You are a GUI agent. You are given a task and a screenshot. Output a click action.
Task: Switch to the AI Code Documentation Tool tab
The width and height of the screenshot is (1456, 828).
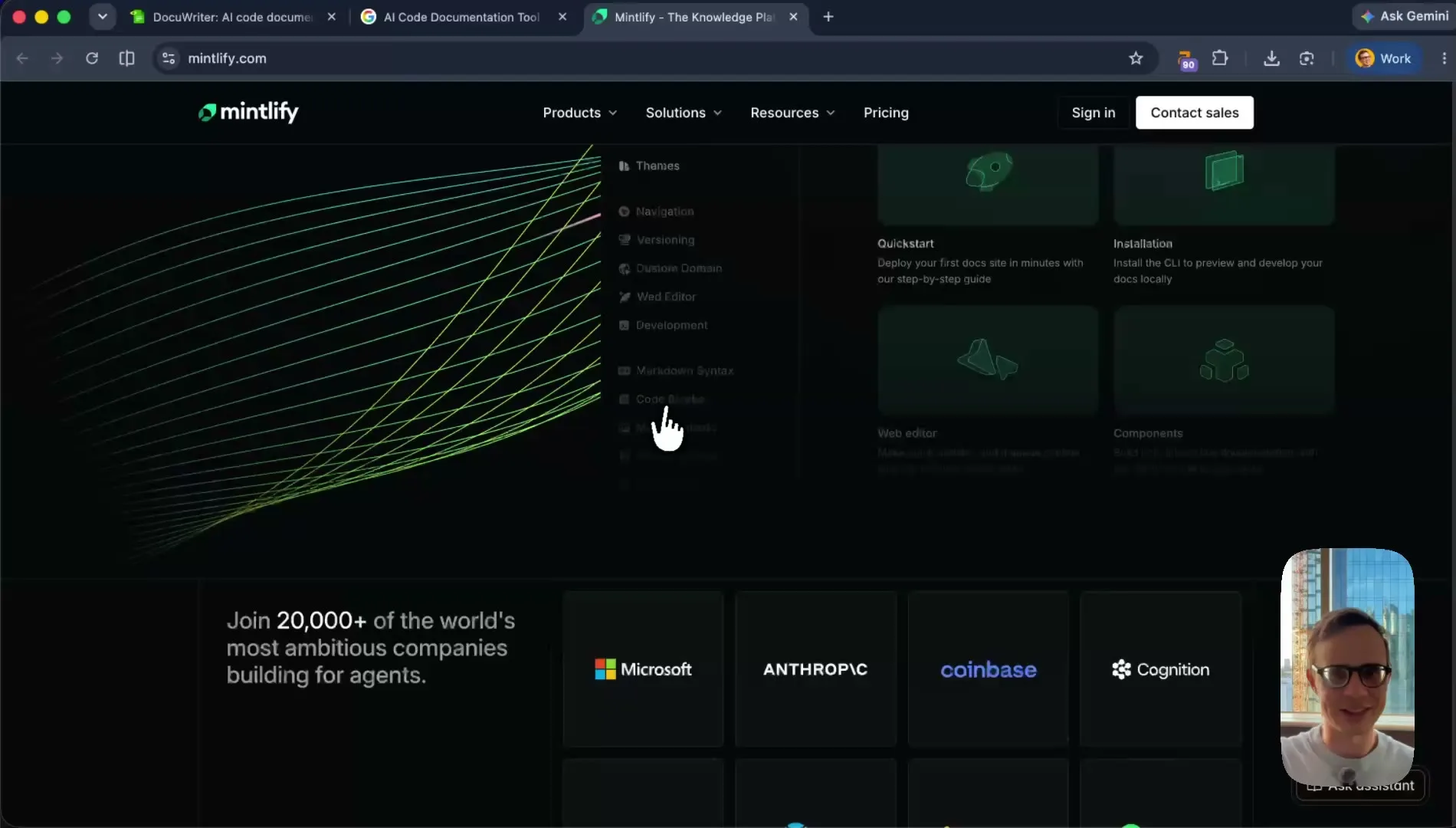coord(462,17)
